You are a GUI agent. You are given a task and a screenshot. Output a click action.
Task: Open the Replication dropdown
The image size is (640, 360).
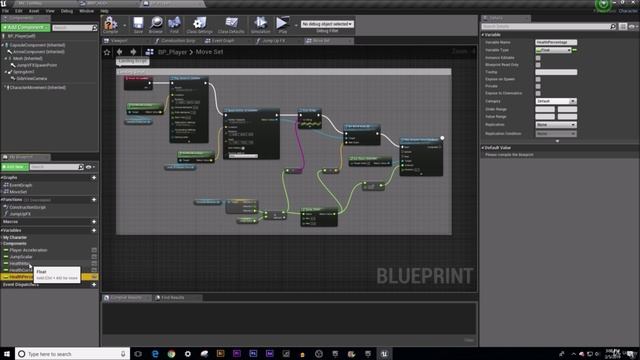coord(556,124)
